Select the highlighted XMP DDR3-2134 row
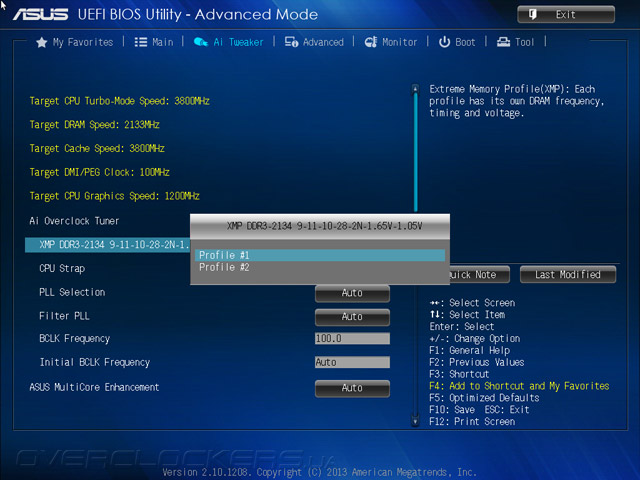This screenshot has width=640, height=480. 108,245
